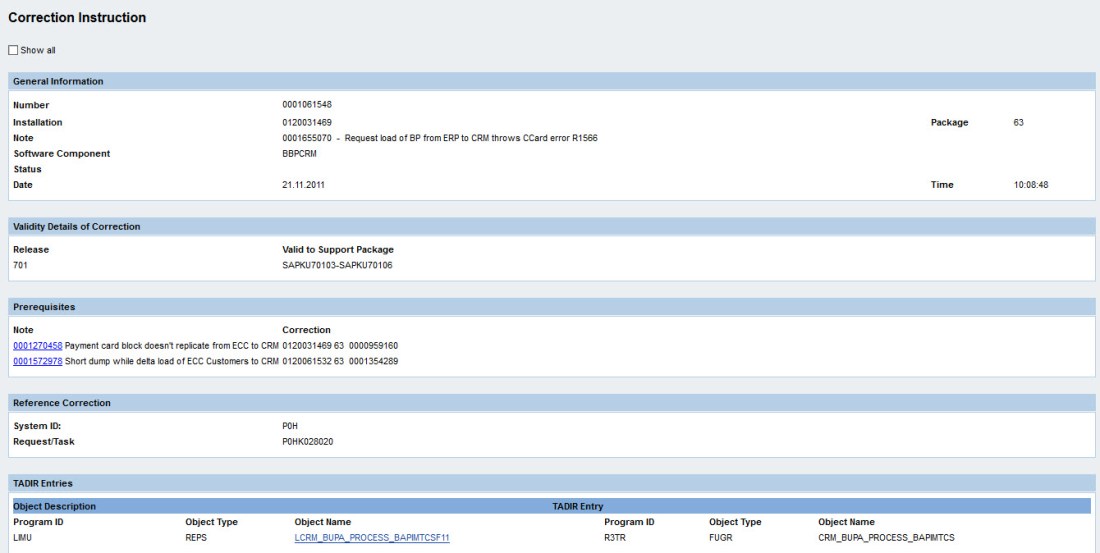This screenshot has width=1100, height=553.
Task: Click the note text starting with 0001655070
Action: (x=439, y=138)
